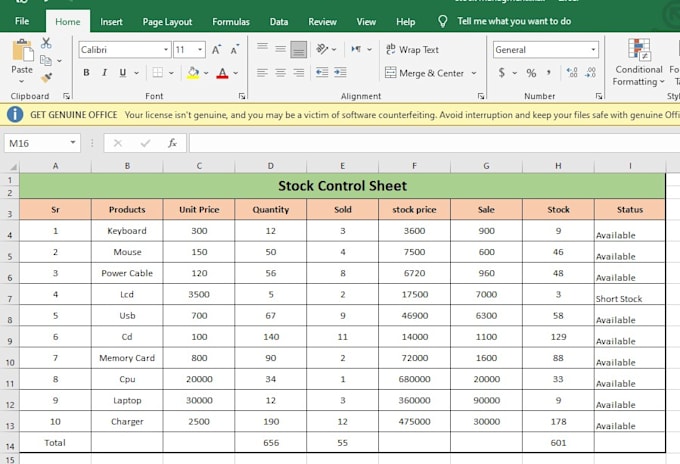Center text horizontally
680x464 pixels.
[281, 72]
